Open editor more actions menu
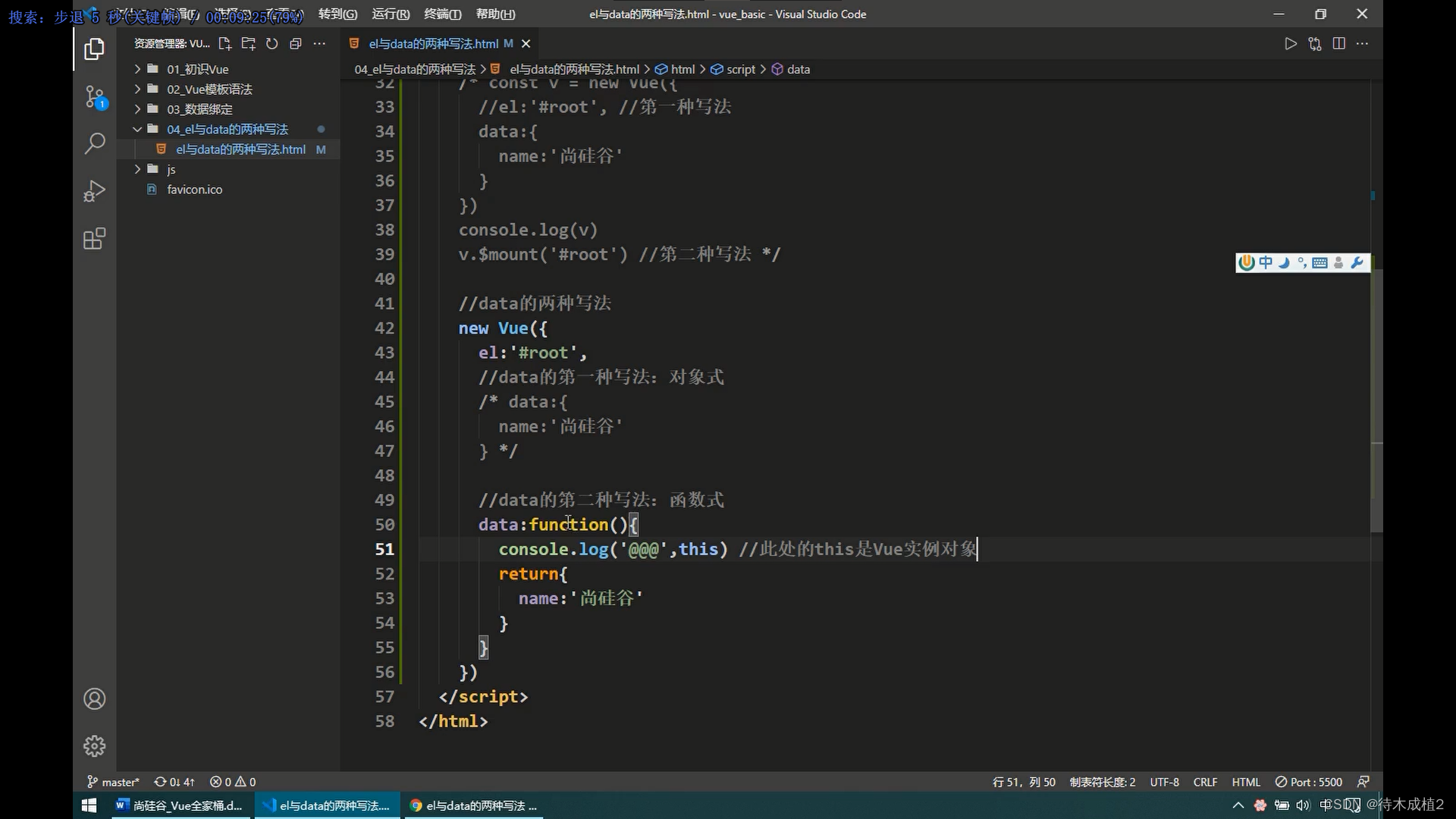The image size is (1456, 819). [1363, 44]
